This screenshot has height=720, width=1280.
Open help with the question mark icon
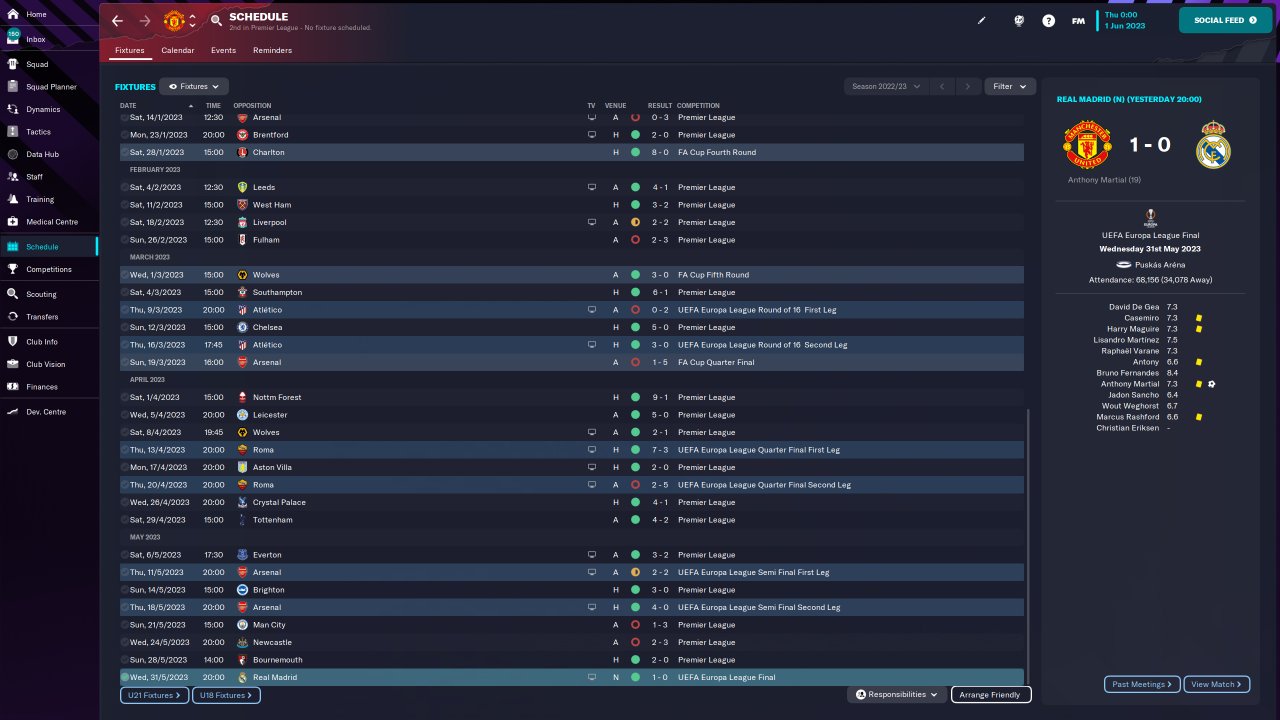pyautogui.click(x=1048, y=20)
